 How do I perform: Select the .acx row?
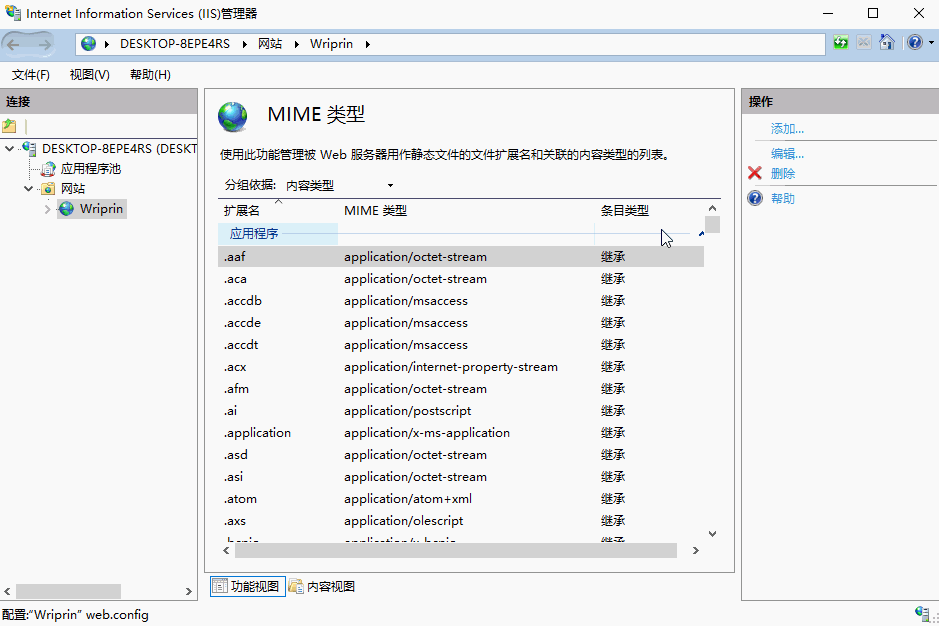[461, 367]
